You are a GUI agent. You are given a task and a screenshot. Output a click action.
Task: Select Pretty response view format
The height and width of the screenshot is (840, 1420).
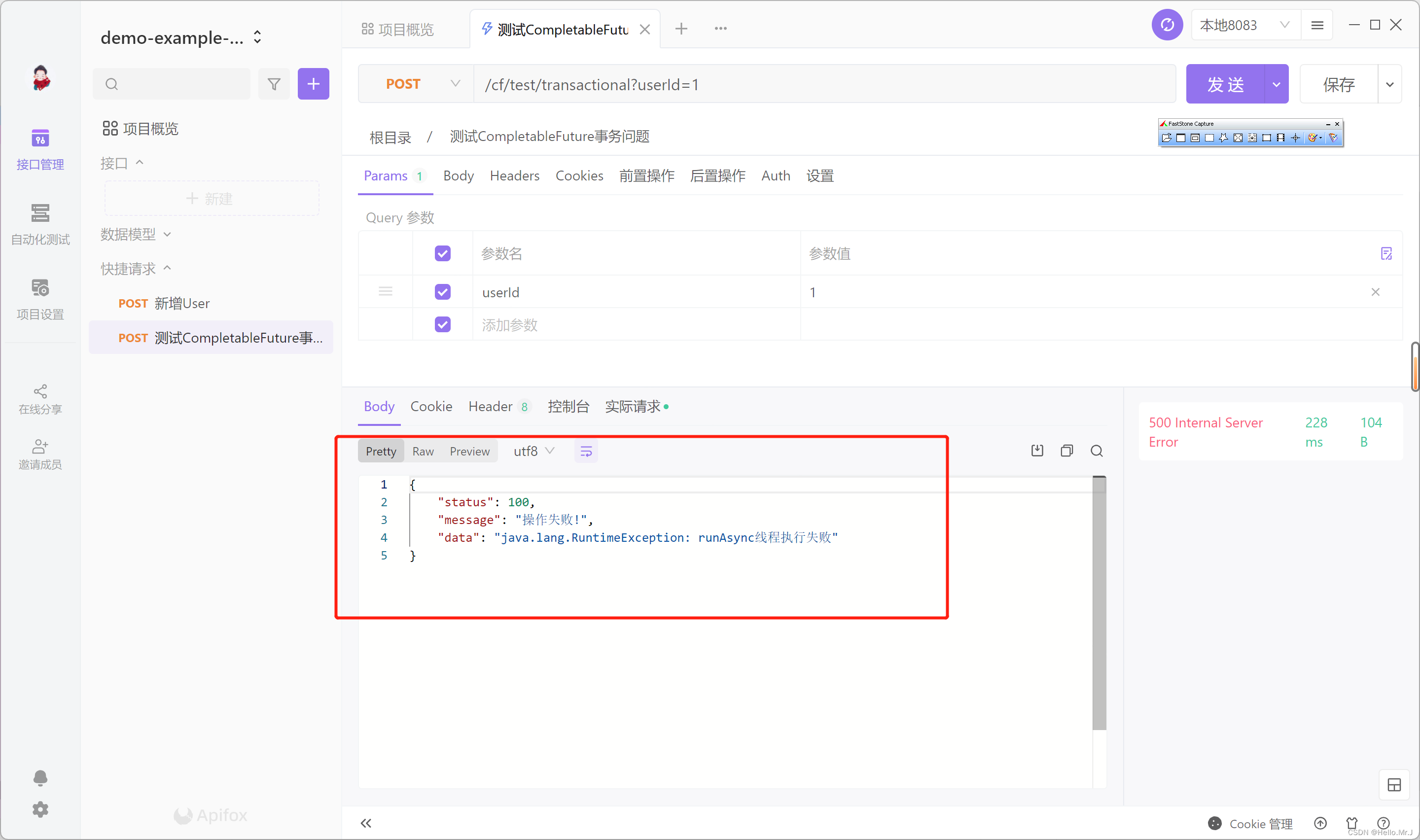[x=380, y=451]
